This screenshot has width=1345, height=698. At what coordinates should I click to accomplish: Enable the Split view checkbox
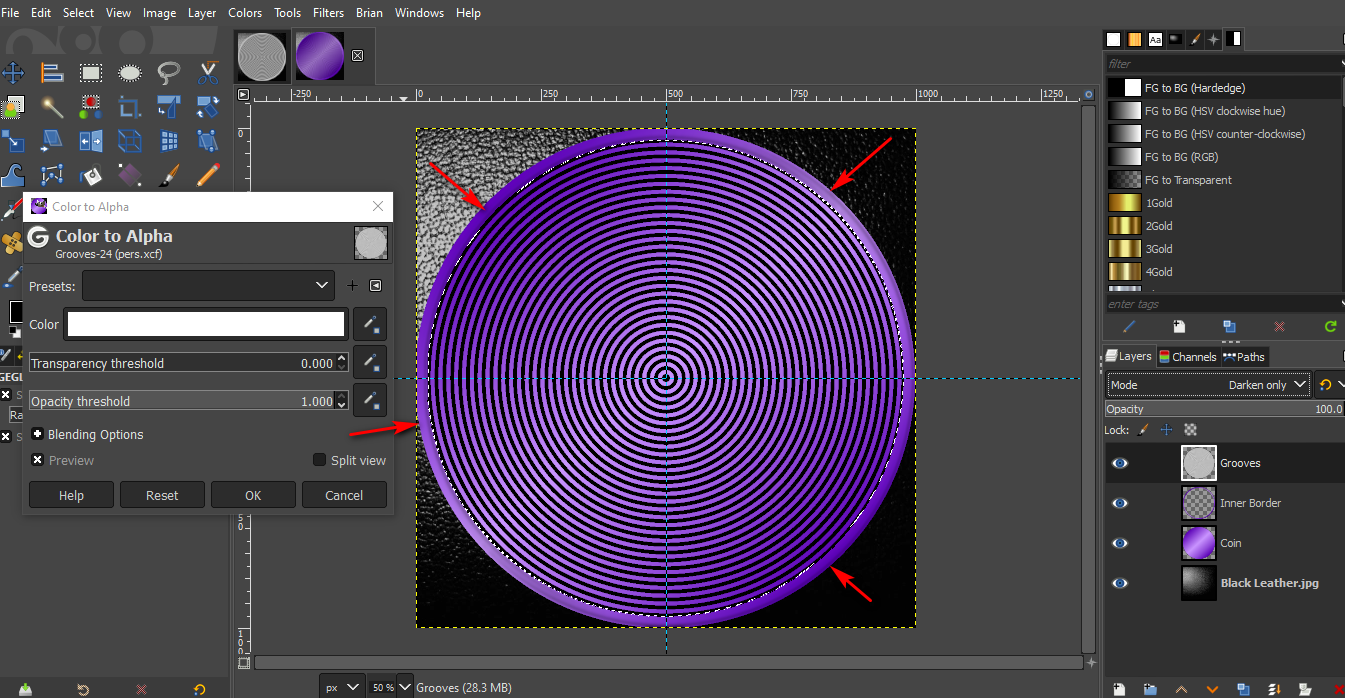320,460
